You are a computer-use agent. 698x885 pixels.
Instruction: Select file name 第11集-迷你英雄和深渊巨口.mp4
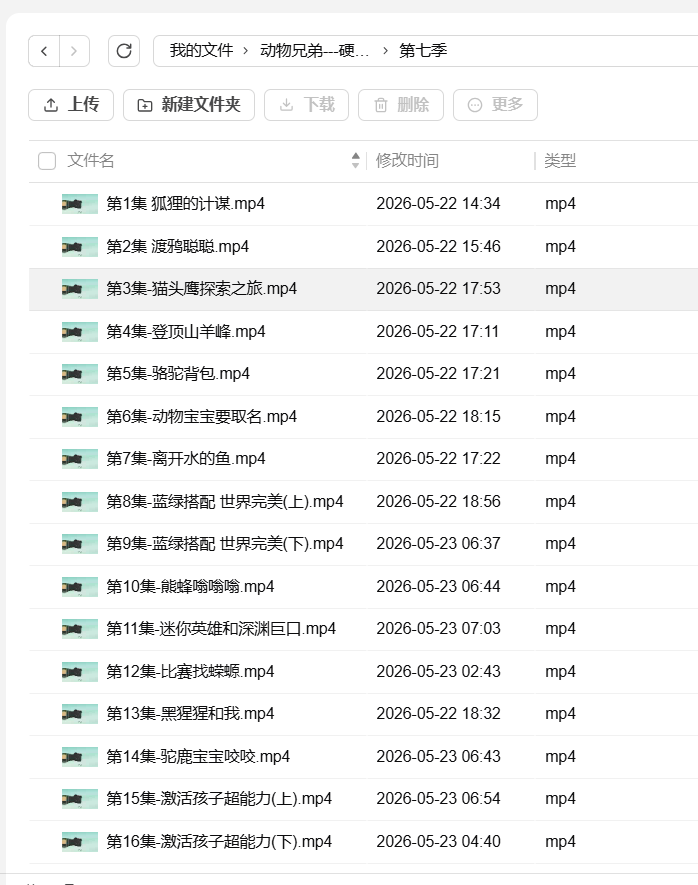pos(221,629)
